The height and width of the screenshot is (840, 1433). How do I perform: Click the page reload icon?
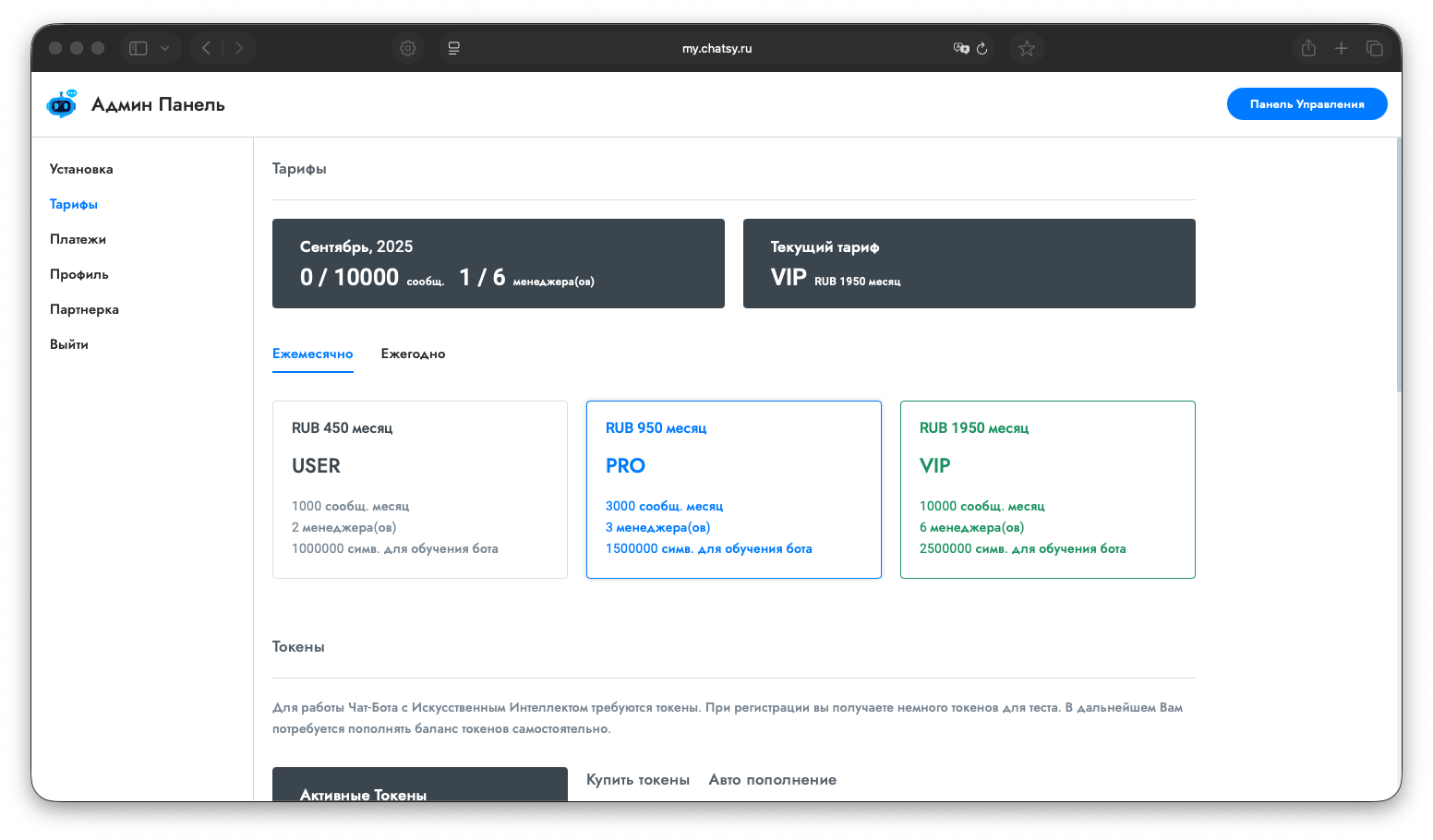pos(982,49)
